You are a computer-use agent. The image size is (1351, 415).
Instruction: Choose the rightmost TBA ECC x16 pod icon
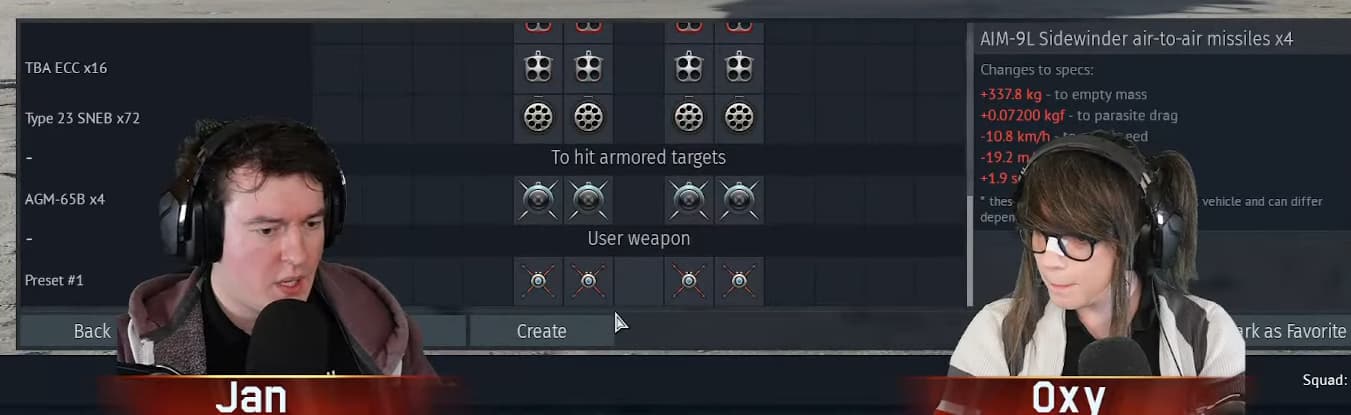[x=739, y=68]
